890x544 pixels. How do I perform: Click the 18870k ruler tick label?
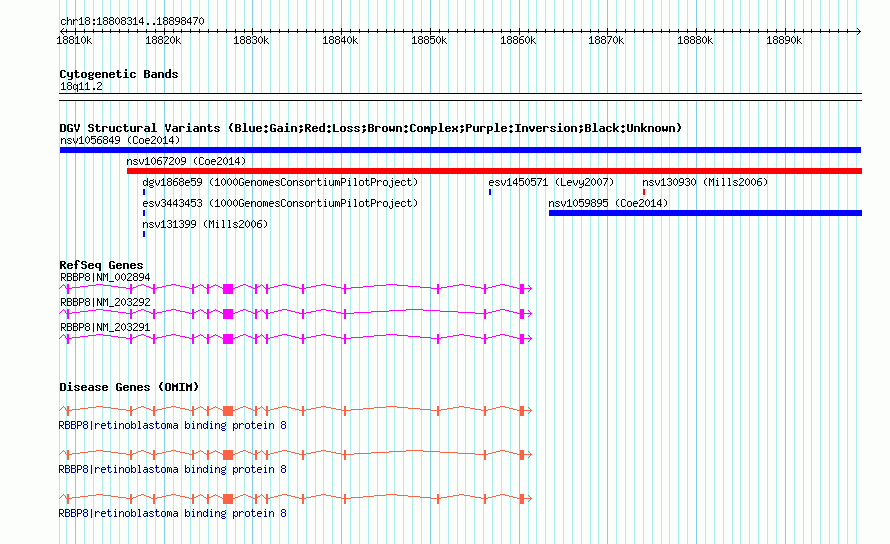click(606, 41)
